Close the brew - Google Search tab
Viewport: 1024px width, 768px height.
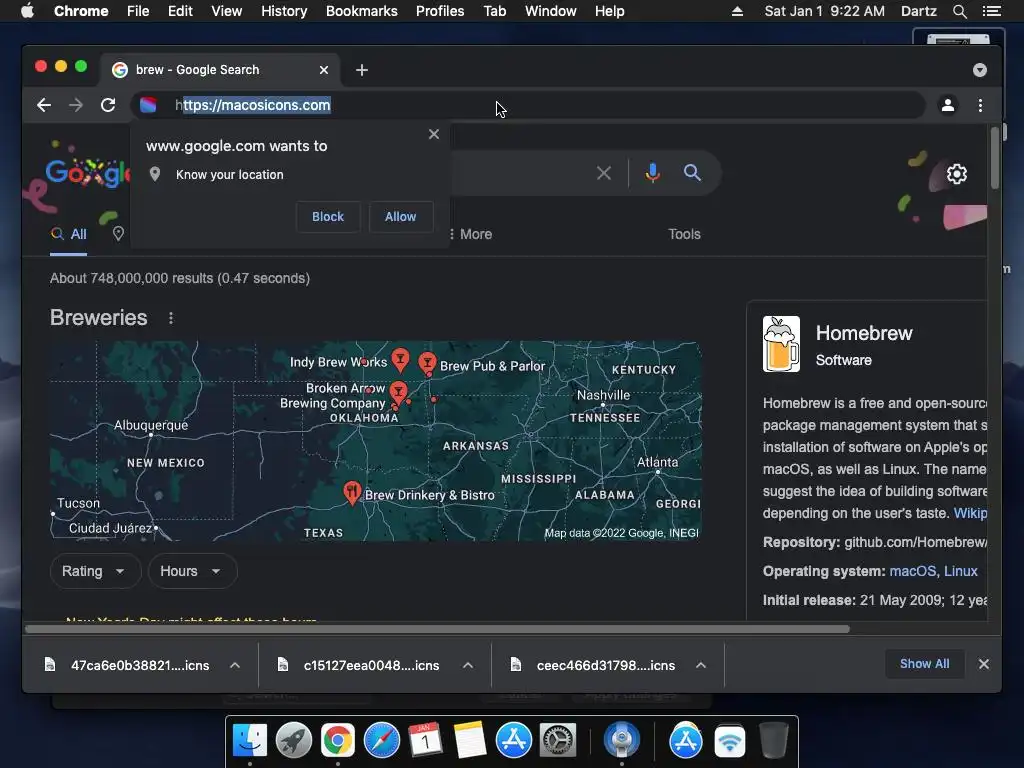click(323, 70)
